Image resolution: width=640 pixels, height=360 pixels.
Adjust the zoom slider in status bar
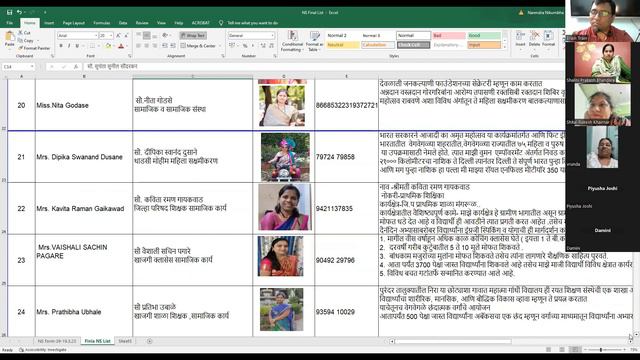tap(601, 349)
